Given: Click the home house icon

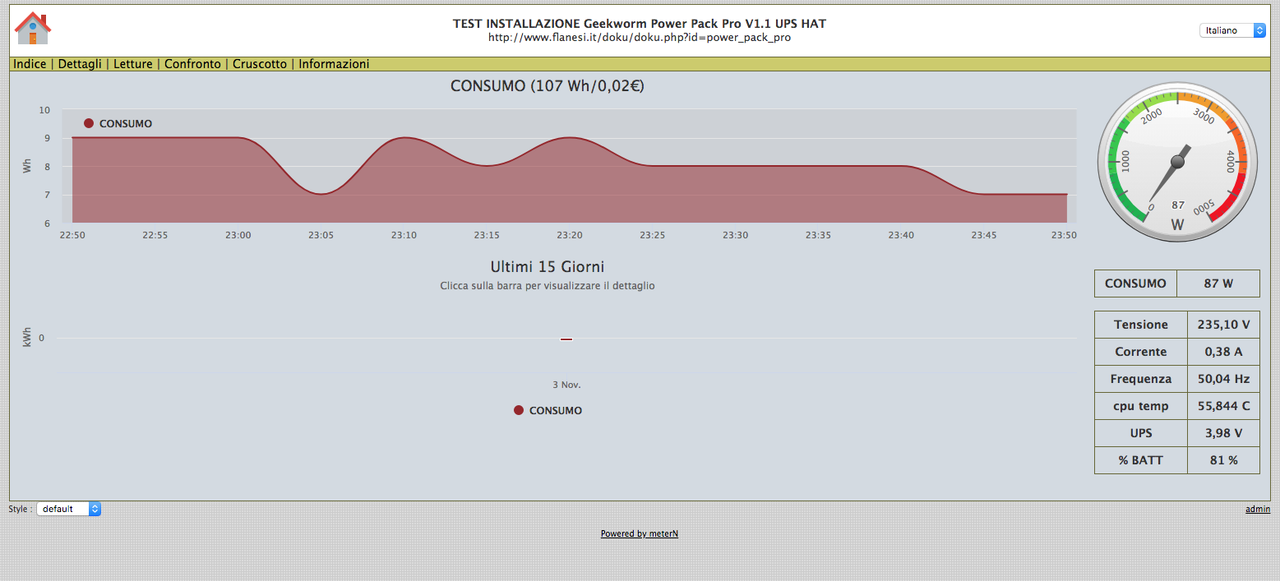Looking at the screenshot, I should point(32,28).
